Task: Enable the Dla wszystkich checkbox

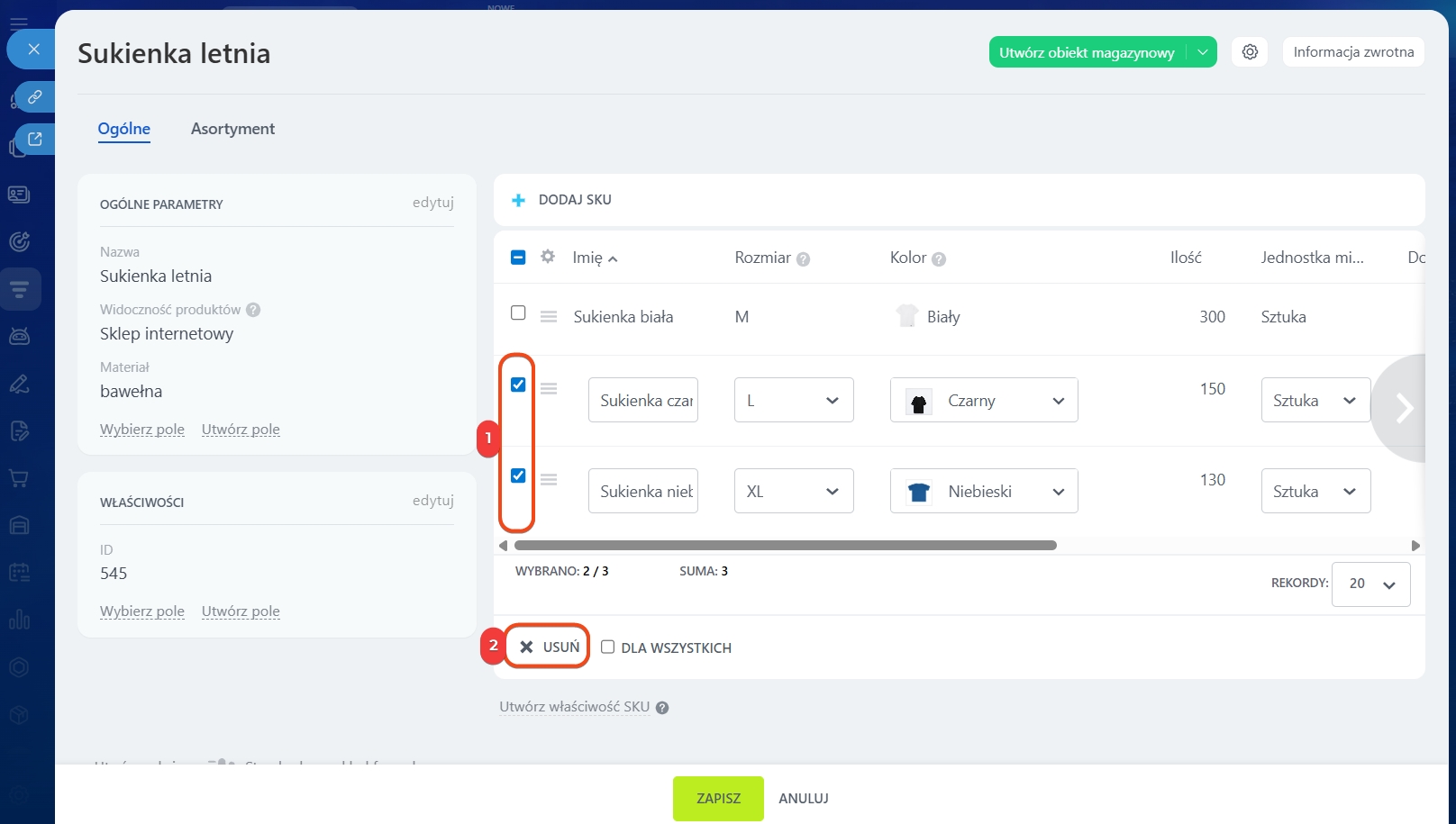Action: point(608,647)
